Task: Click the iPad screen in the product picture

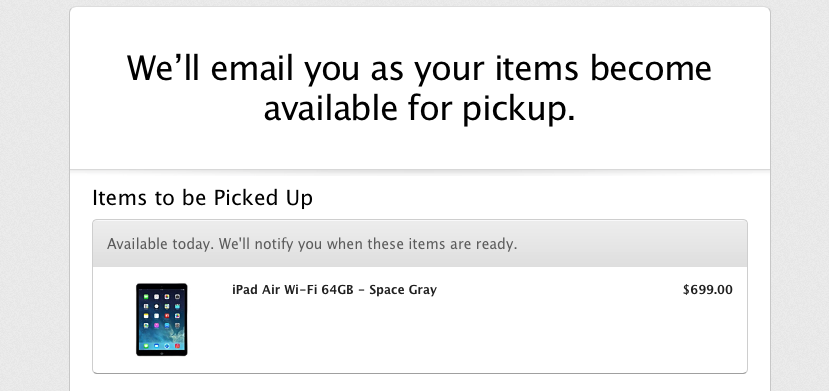Action: (161, 319)
